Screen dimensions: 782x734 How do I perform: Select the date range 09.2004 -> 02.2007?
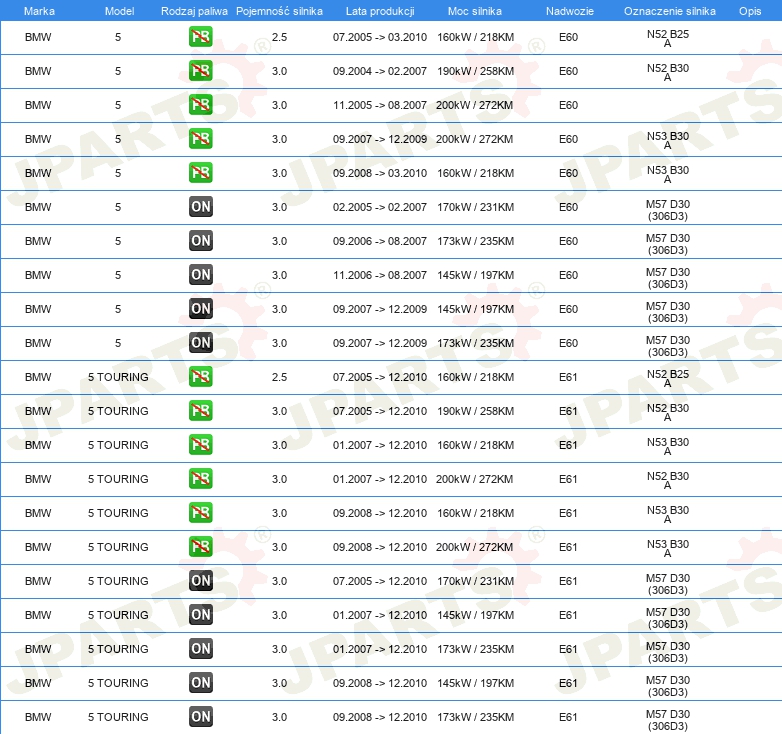[380, 71]
